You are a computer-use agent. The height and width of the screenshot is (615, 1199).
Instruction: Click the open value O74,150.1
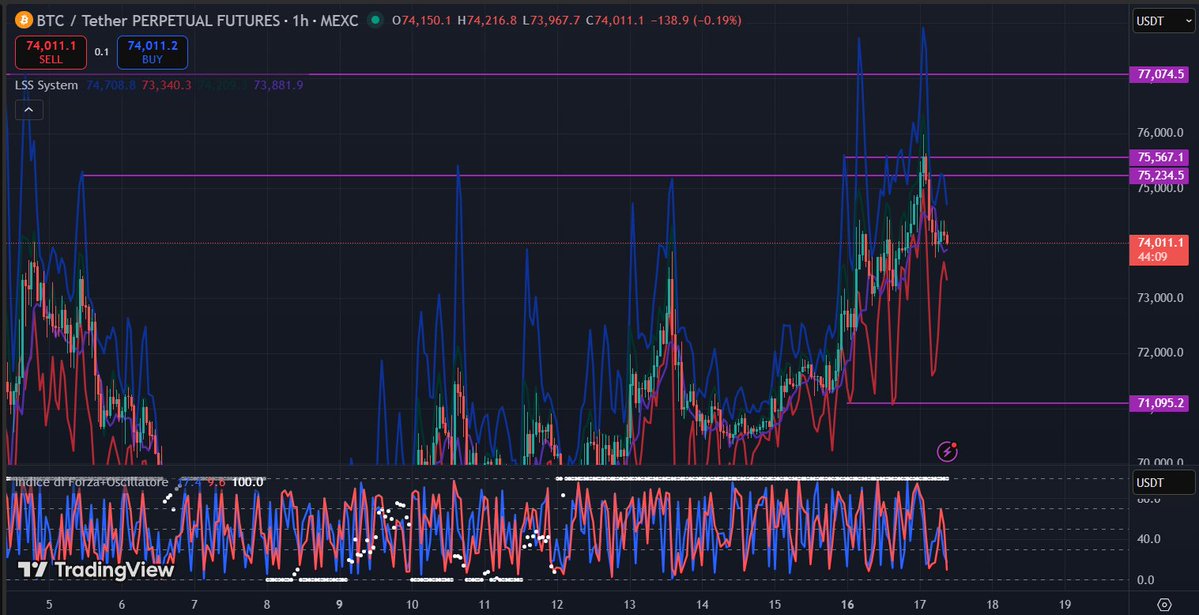click(x=421, y=21)
